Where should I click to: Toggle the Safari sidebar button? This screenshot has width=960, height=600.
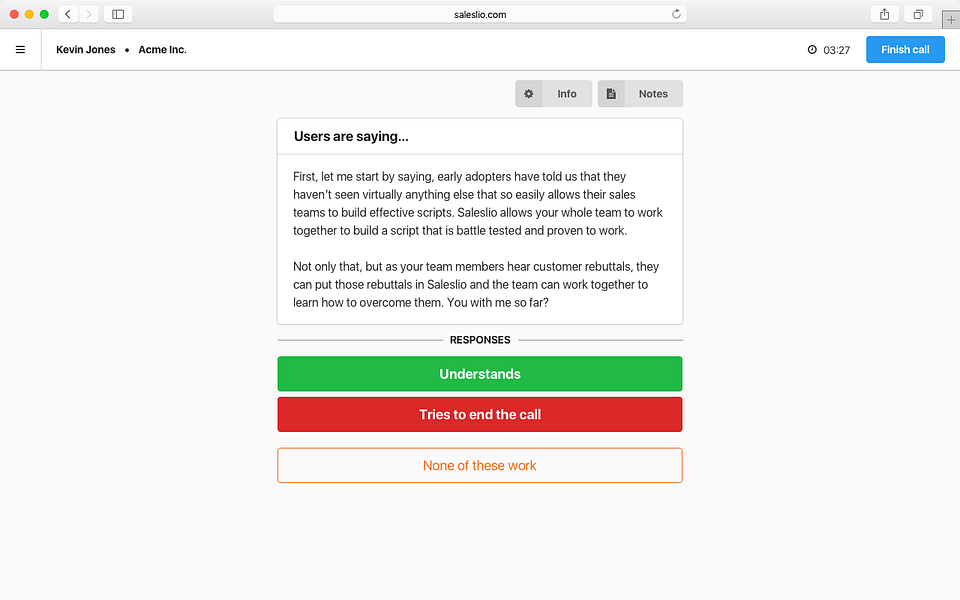(118, 14)
